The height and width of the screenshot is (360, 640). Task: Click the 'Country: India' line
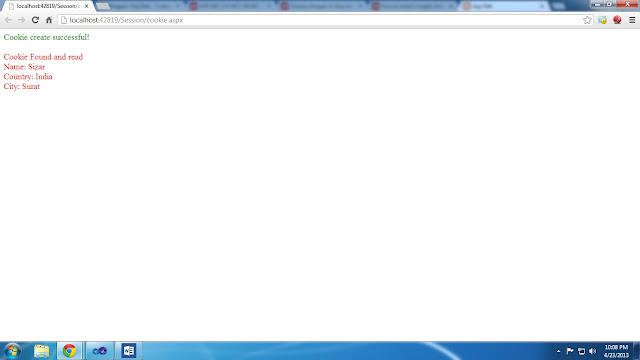(28, 76)
